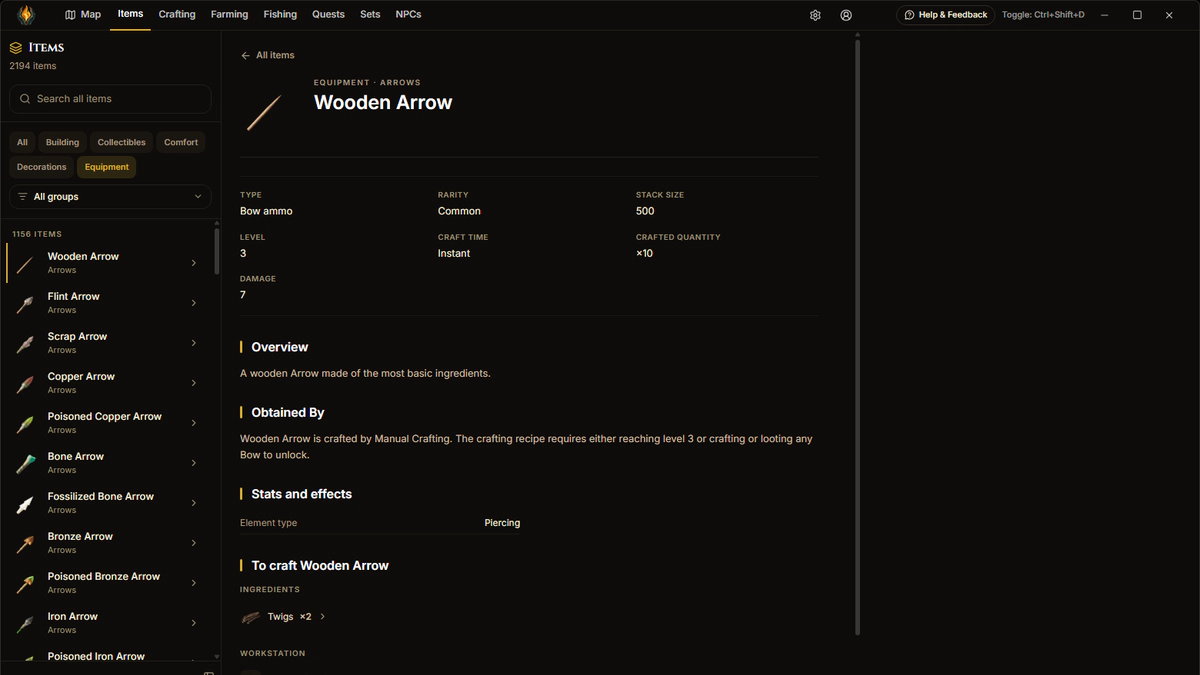Click the Wooden Arrow list thumbnail icon
This screenshot has height=675, width=1200.
pyautogui.click(x=26, y=263)
